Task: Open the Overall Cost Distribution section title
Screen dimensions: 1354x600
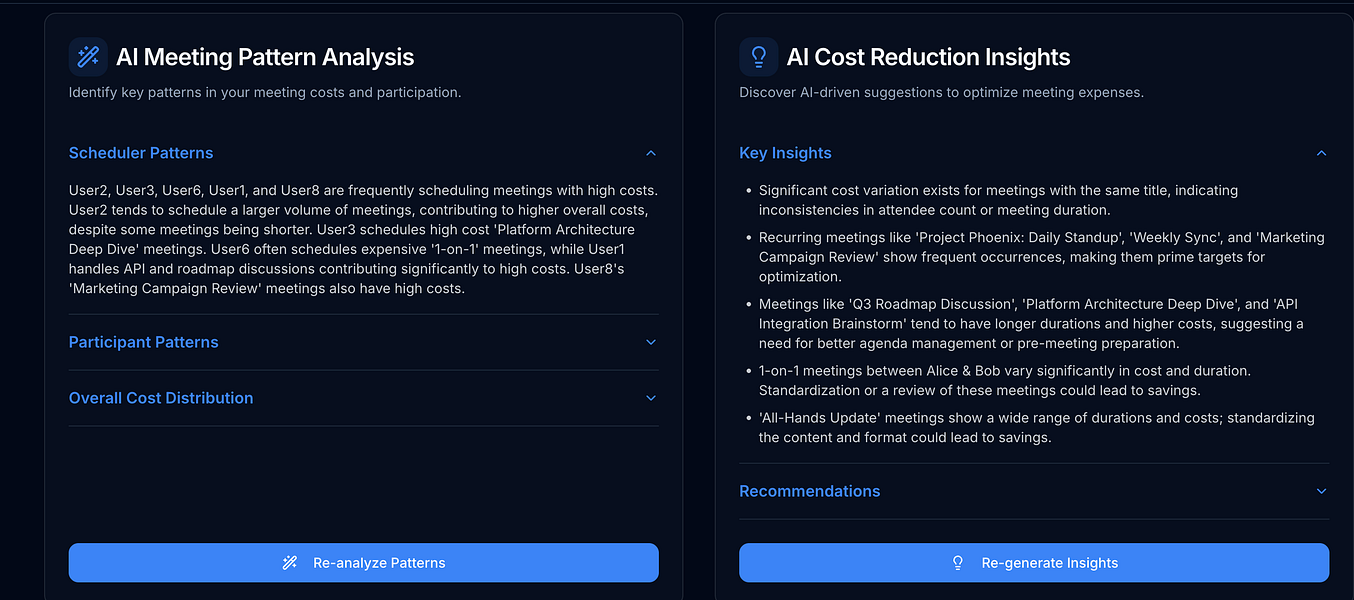Action: click(x=161, y=398)
